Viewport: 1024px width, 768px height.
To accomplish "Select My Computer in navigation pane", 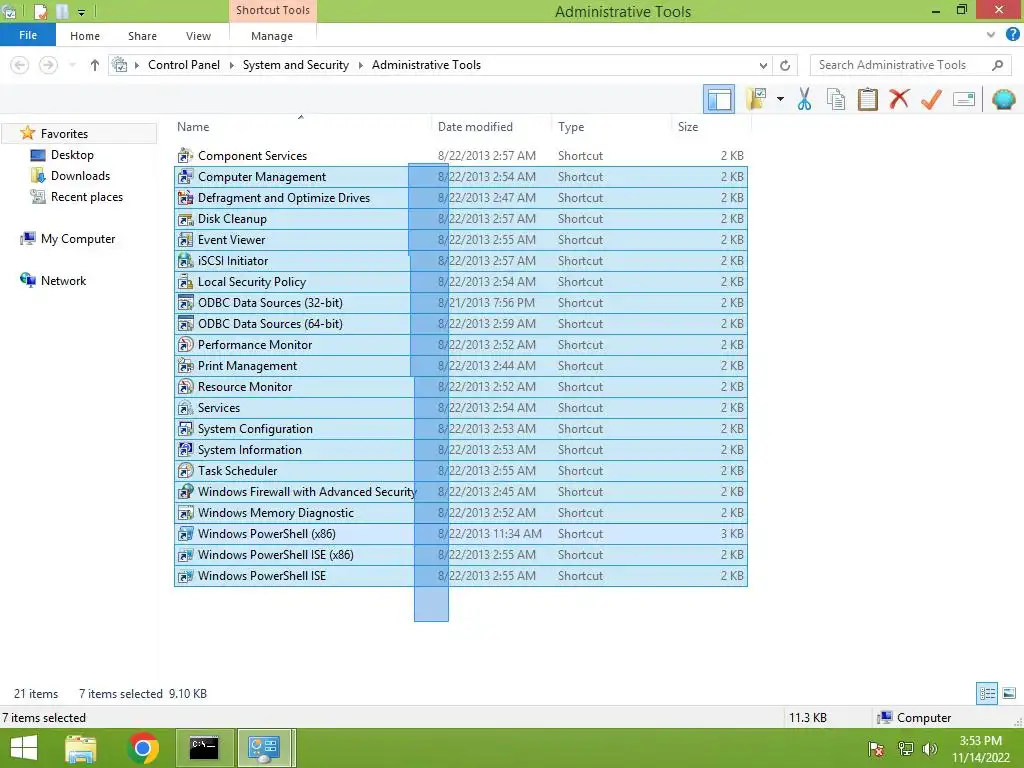I will click(x=78, y=239).
